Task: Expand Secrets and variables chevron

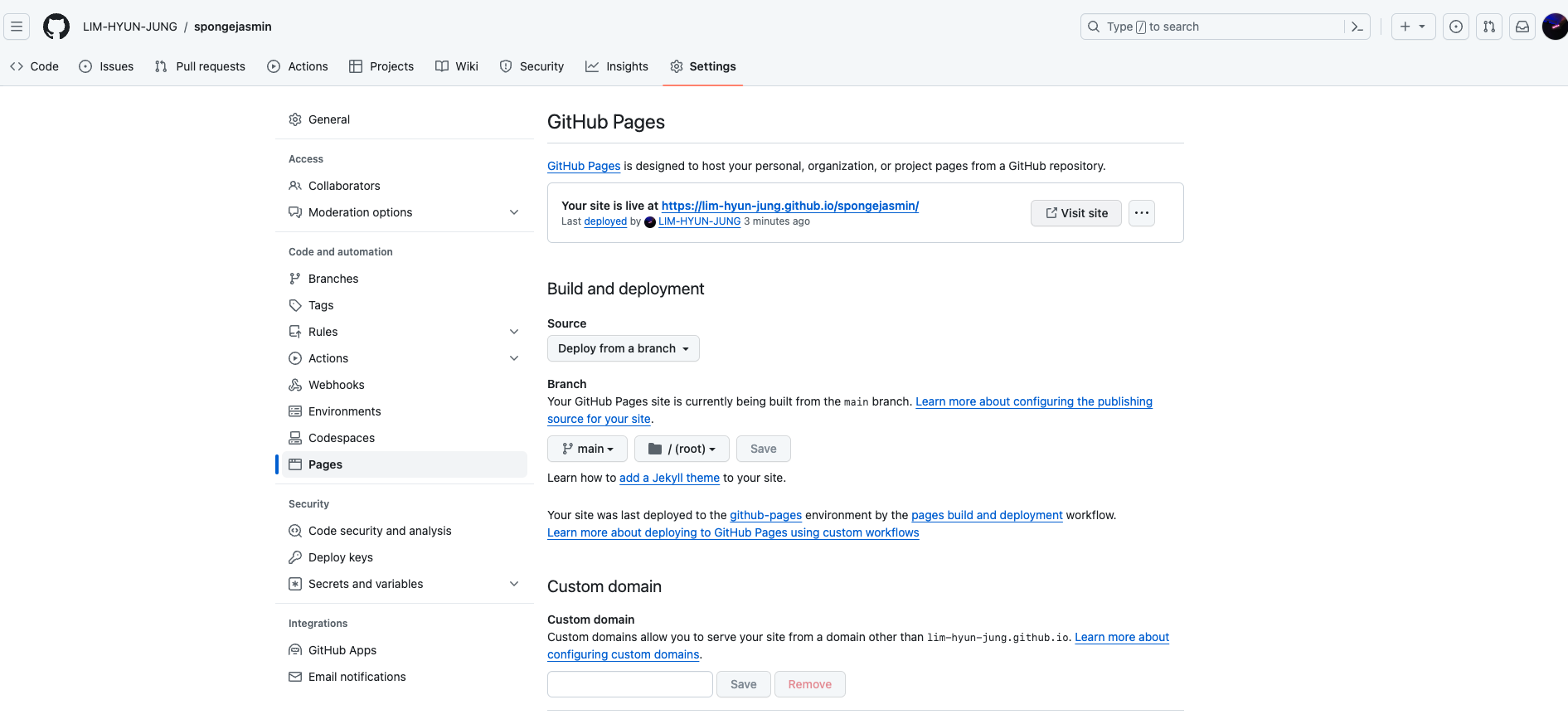Action: (x=514, y=584)
